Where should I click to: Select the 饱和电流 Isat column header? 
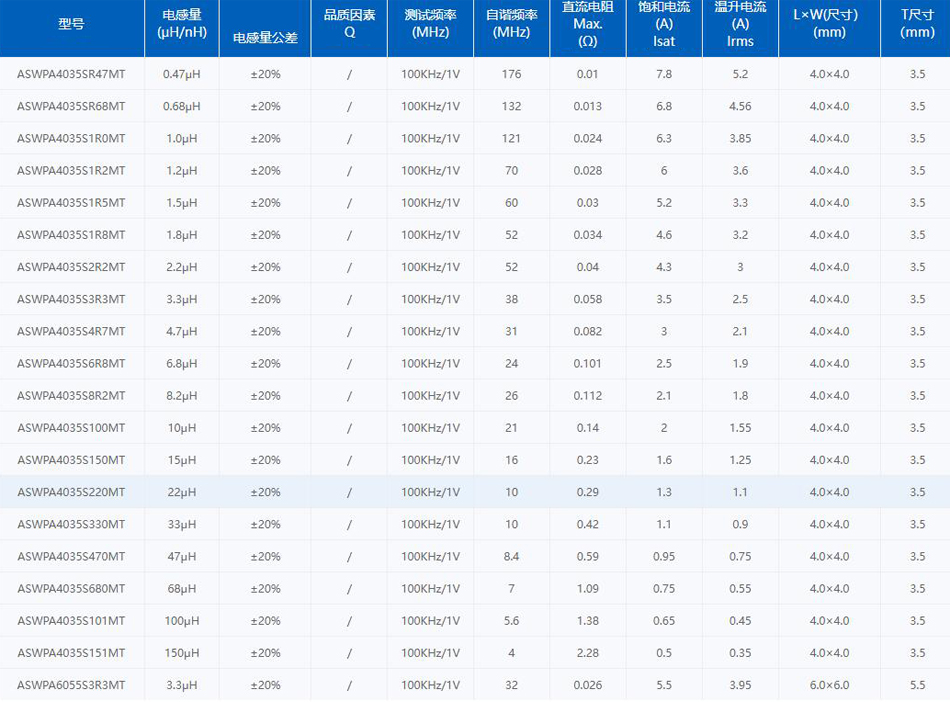click(x=663, y=24)
